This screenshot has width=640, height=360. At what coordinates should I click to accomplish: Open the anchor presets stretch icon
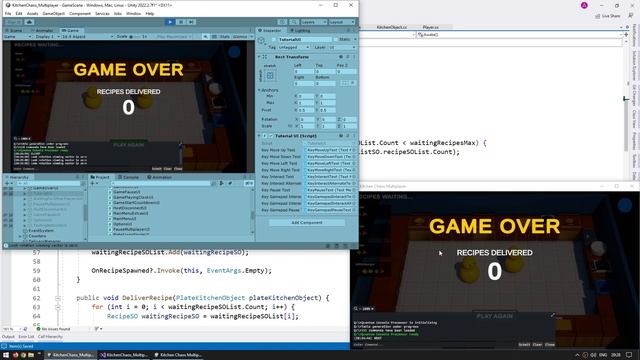tap(270, 76)
